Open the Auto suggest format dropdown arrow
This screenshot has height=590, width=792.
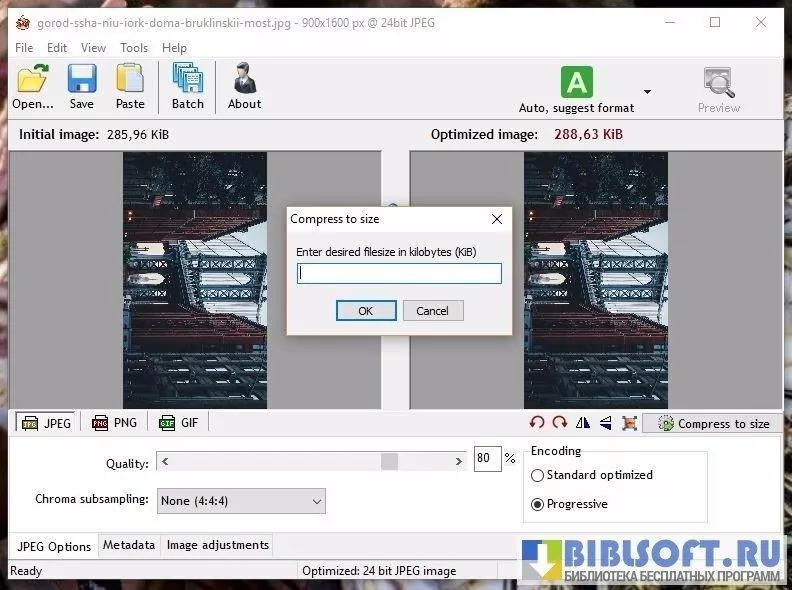647,92
